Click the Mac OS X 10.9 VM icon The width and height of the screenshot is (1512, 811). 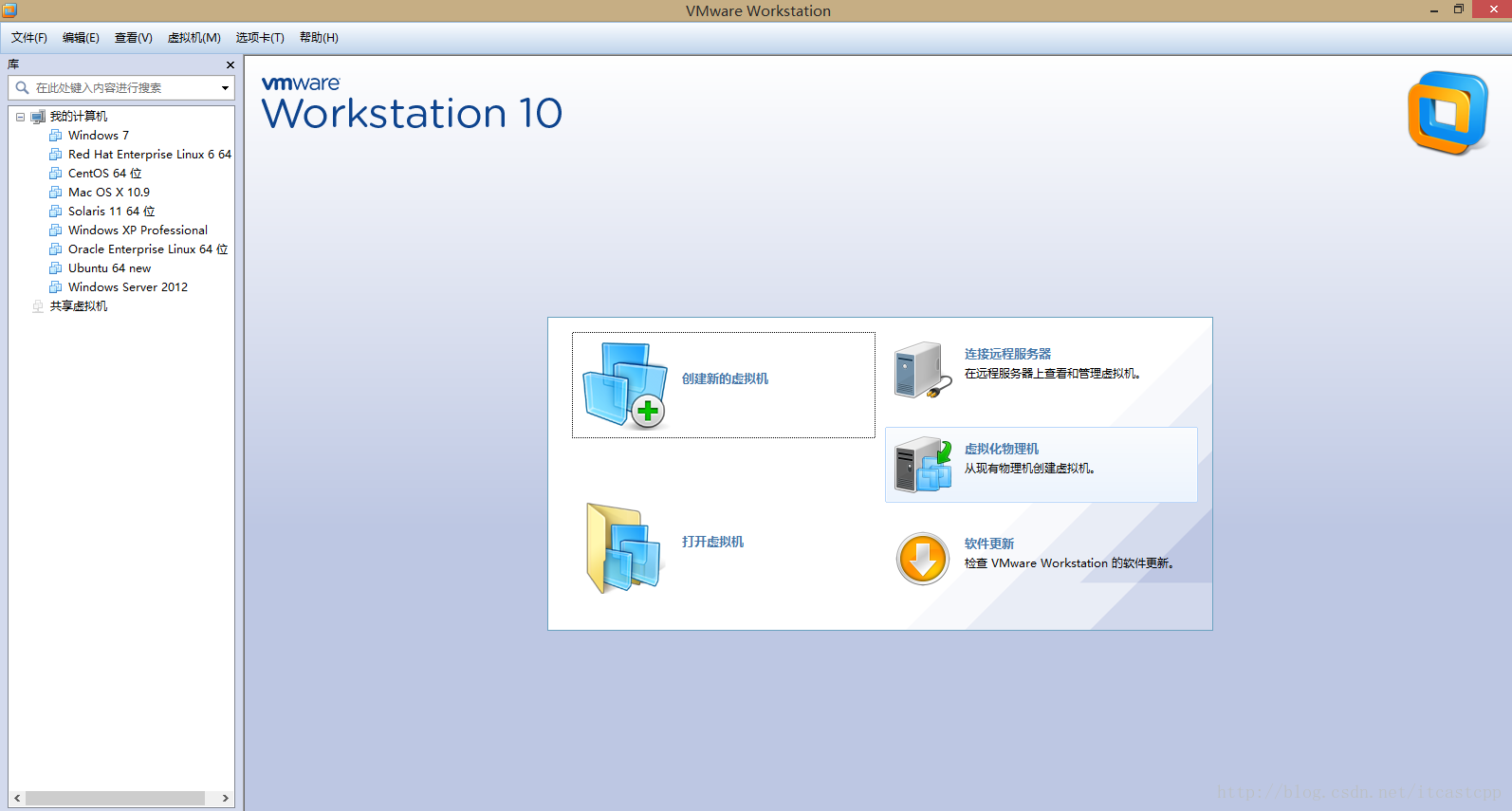pyautogui.click(x=56, y=192)
